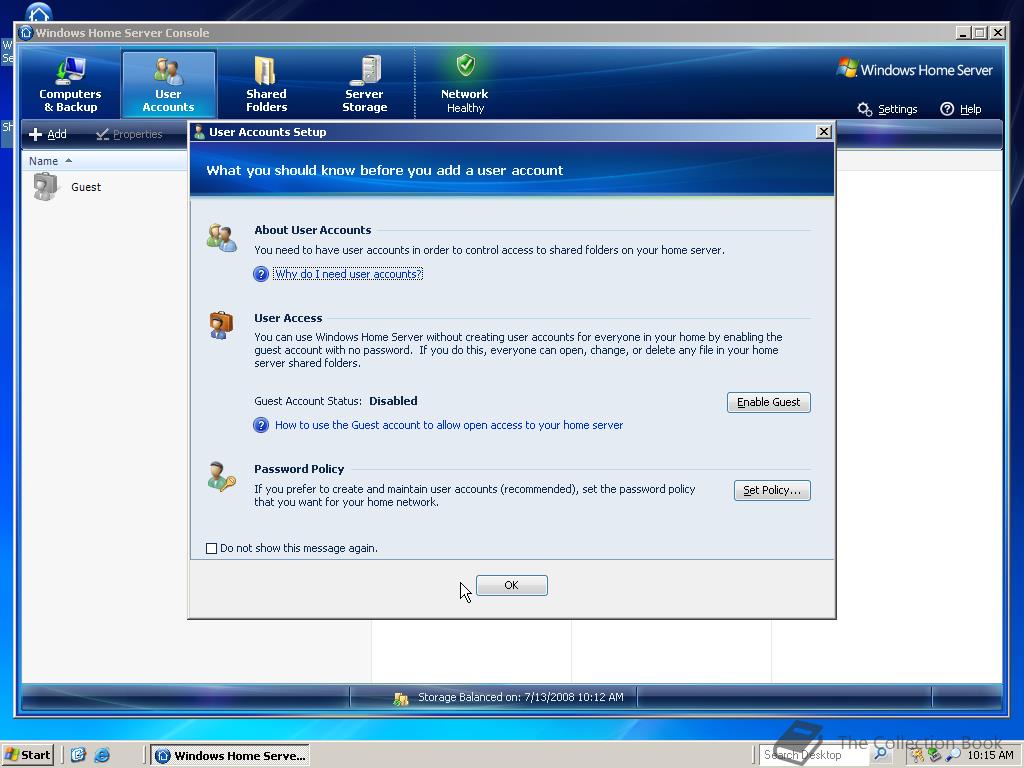Click the help icon beside 'Why do I need user accounts?'
1024x768 pixels.
(x=261, y=274)
